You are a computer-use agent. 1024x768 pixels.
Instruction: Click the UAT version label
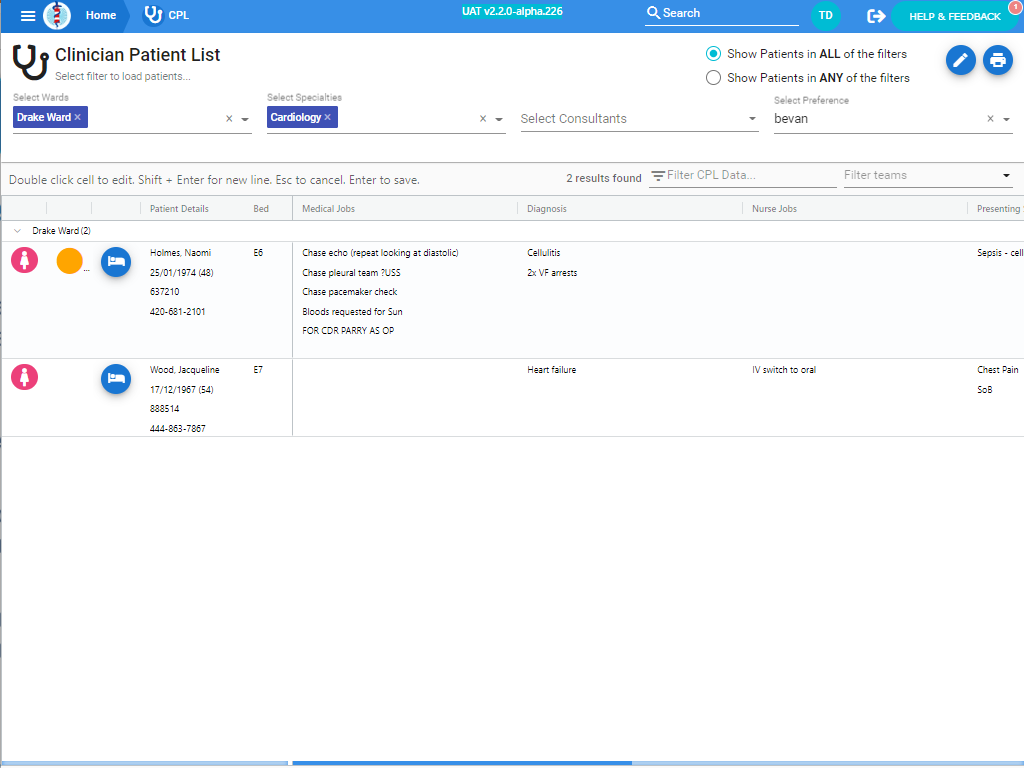(x=512, y=11)
